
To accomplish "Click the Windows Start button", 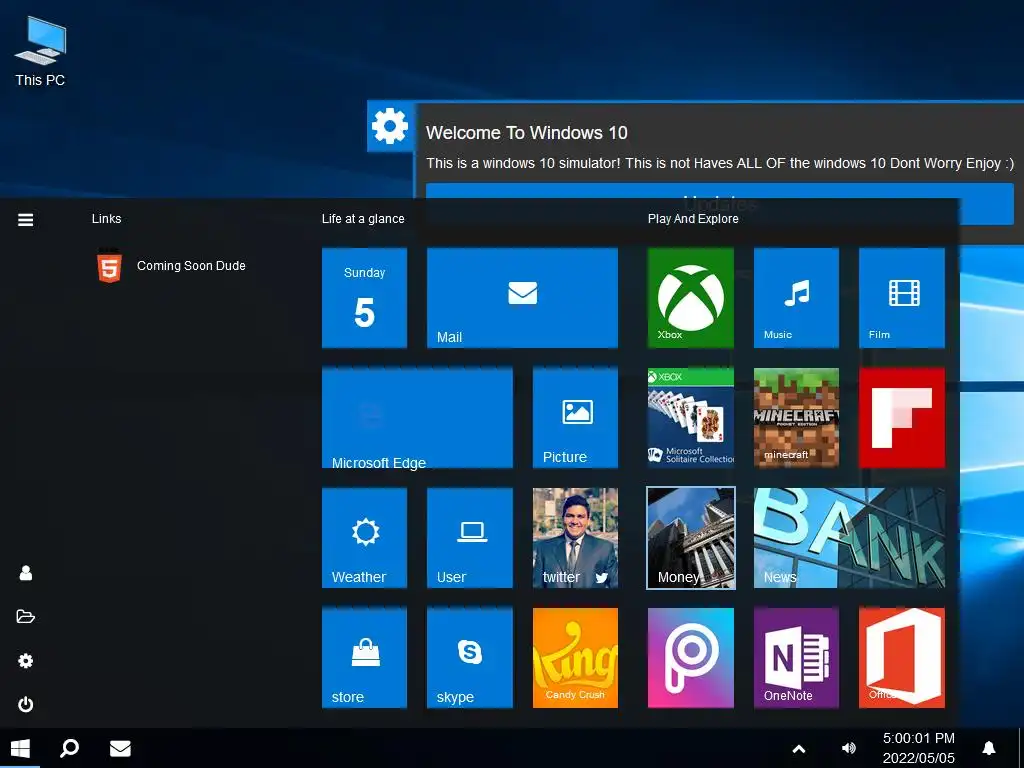I will click(20, 748).
